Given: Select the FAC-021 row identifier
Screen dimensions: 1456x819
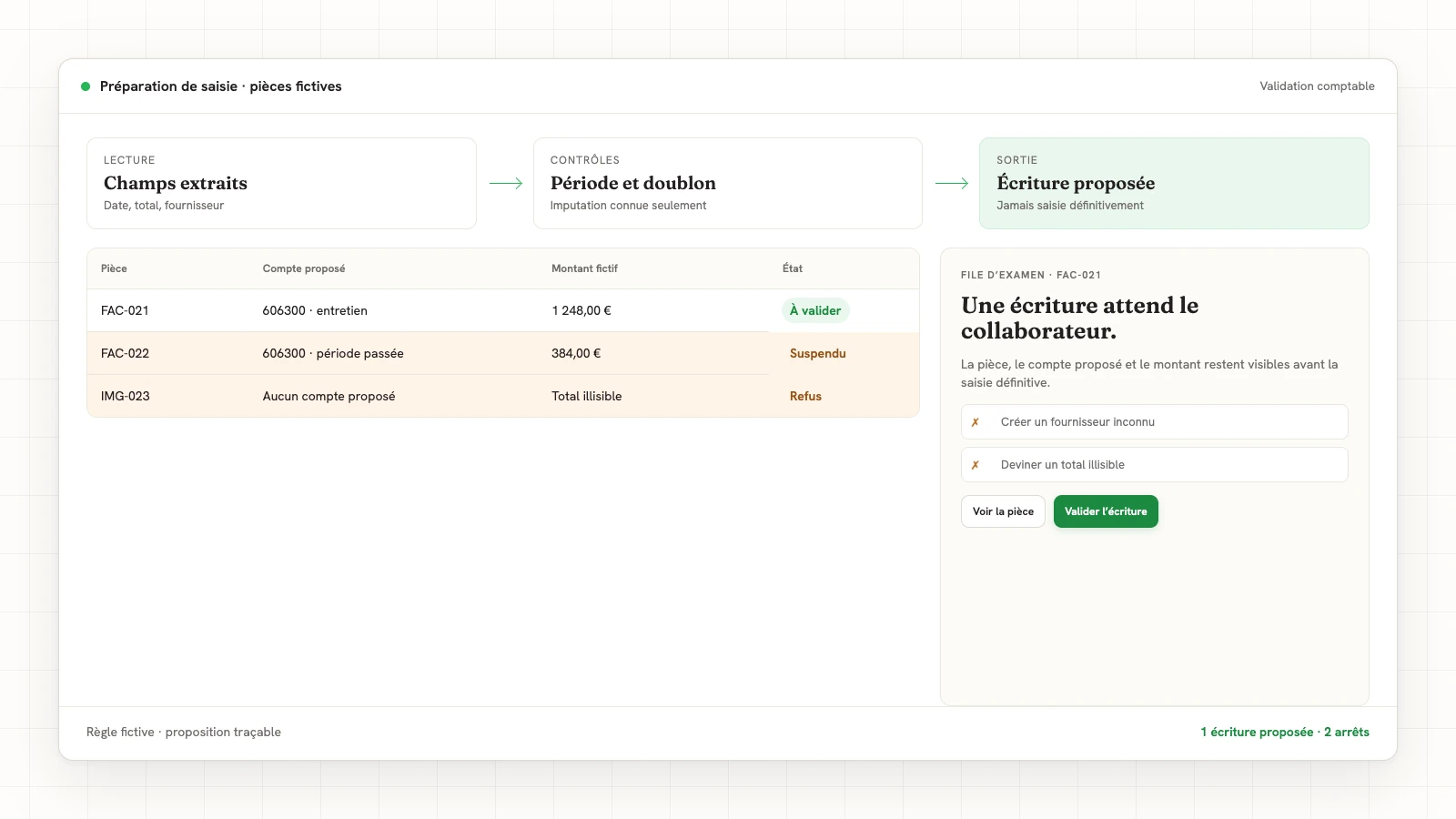Looking at the screenshot, I should 125,310.
